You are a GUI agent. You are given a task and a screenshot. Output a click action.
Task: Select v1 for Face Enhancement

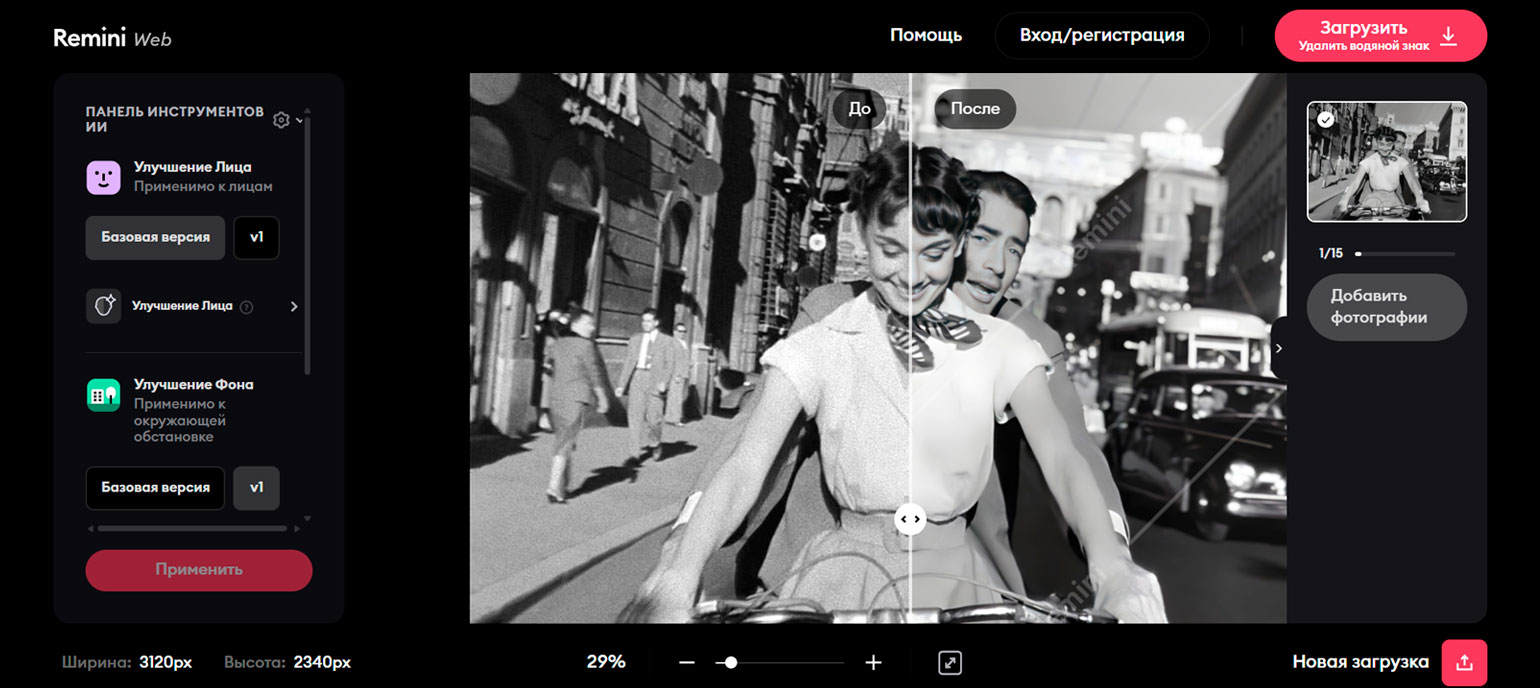[x=256, y=237]
